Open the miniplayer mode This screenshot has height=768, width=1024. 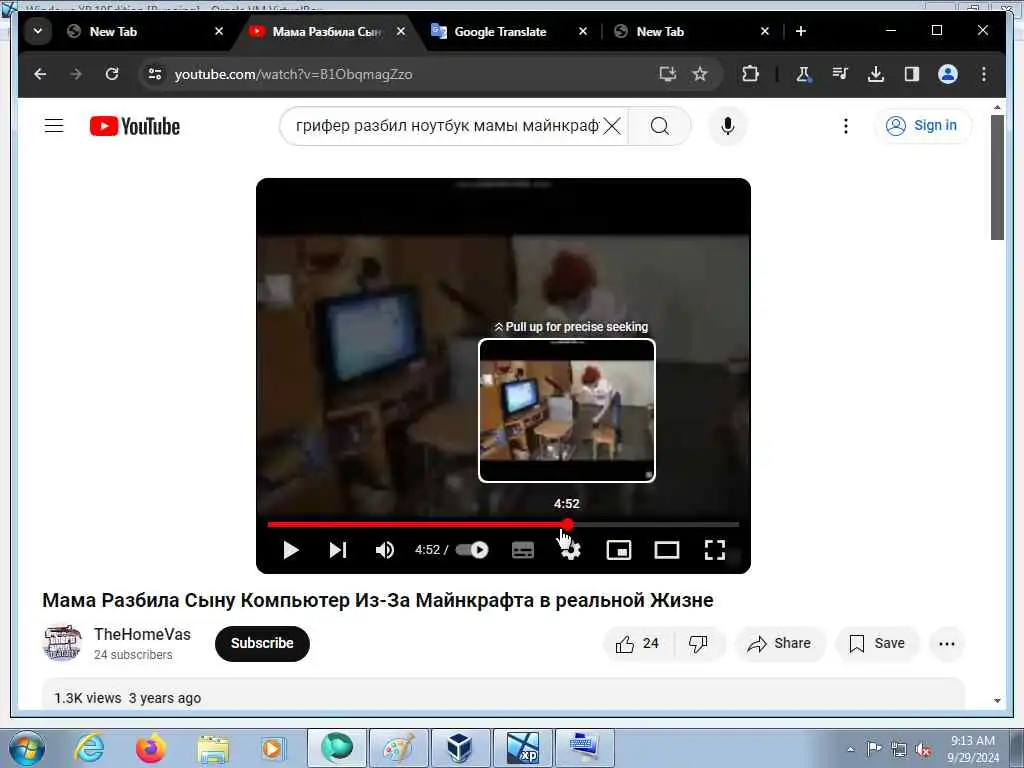pos(618,550)
